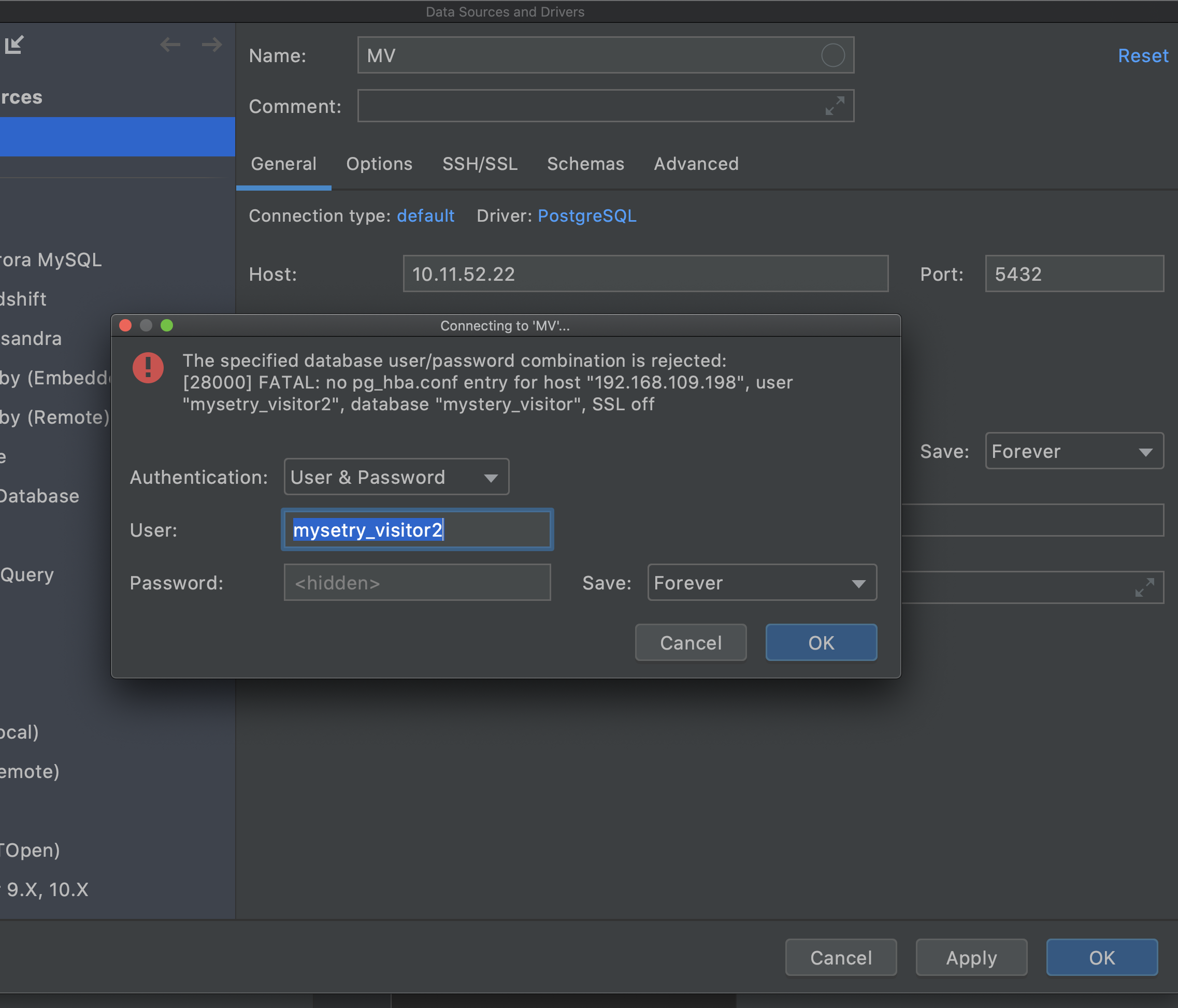Open the background Save Forever dropdown

pyautogui.click(x=1073, y=451)
